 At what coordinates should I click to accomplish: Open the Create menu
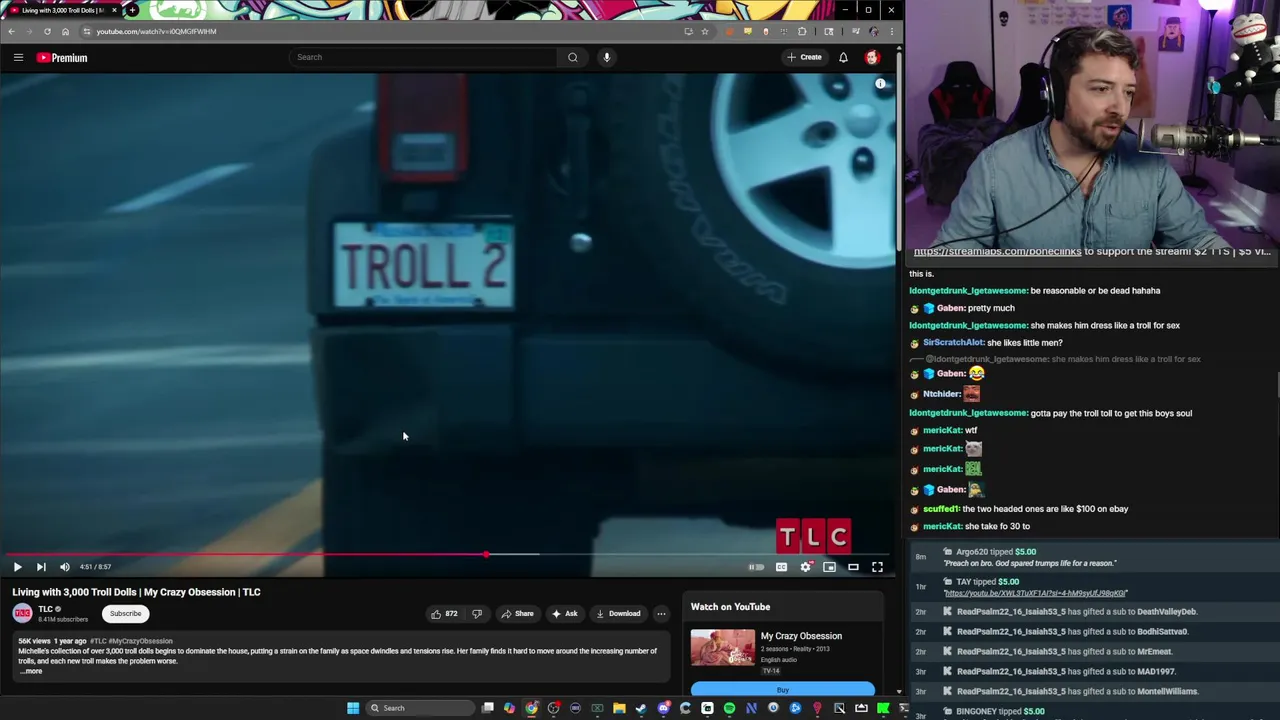(804, 57)
